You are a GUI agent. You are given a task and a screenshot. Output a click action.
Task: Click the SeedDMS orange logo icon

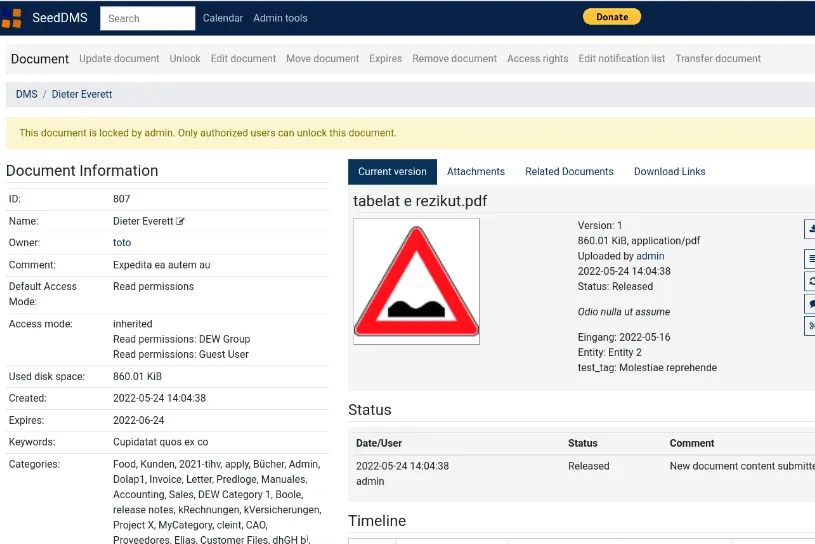point(11,18)
